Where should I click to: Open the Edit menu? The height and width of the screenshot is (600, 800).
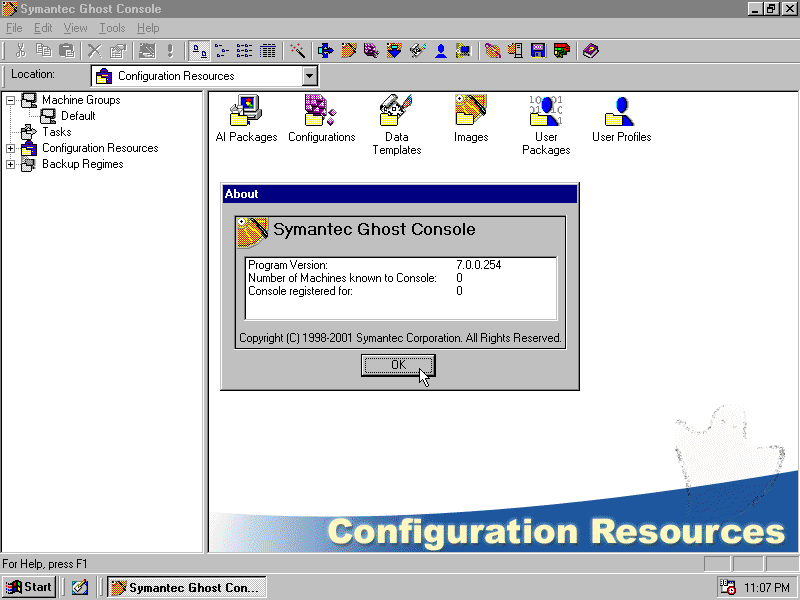click(x=43, y=28)
